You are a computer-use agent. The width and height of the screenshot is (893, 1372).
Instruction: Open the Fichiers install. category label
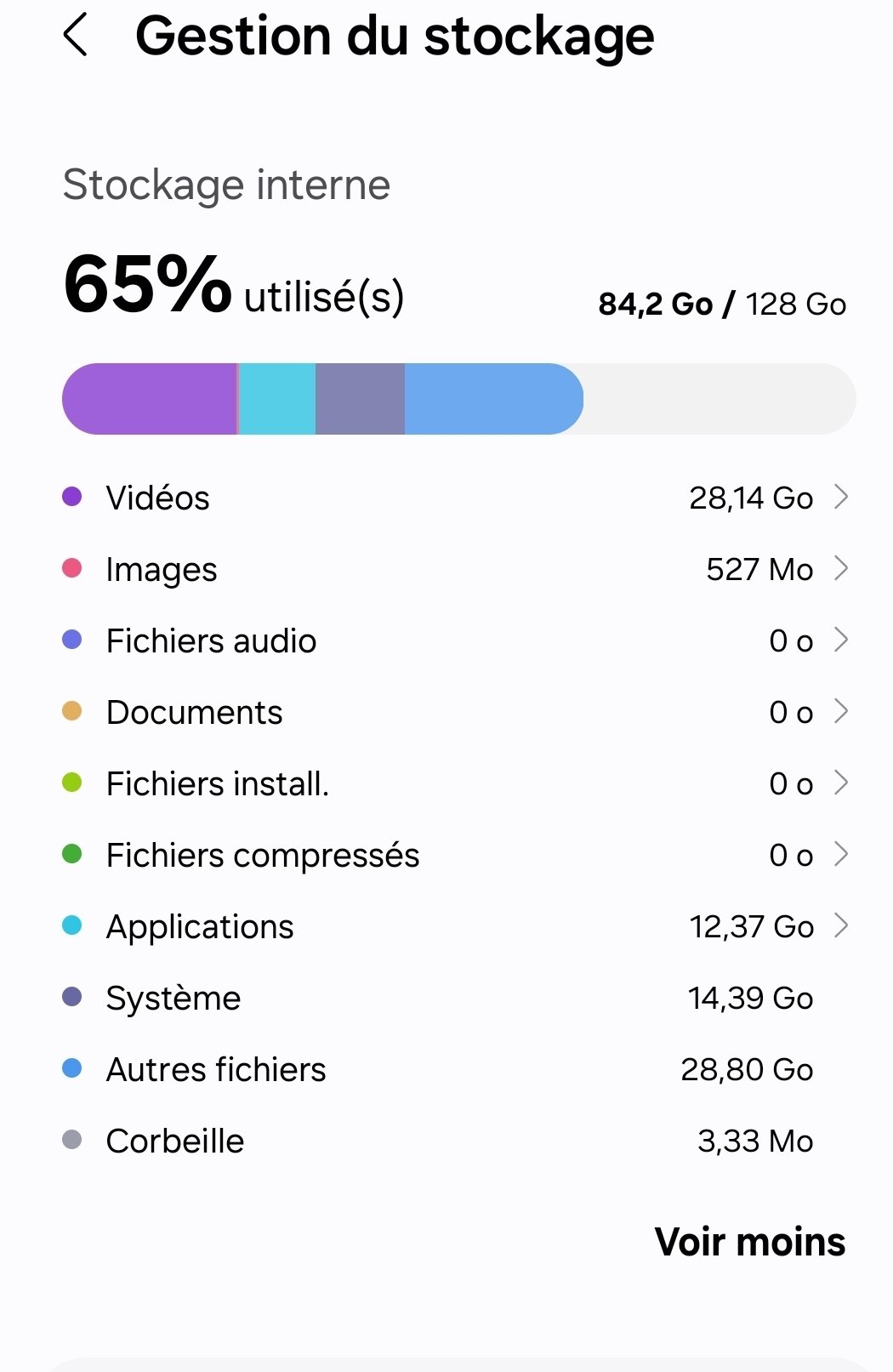(218, 783)
